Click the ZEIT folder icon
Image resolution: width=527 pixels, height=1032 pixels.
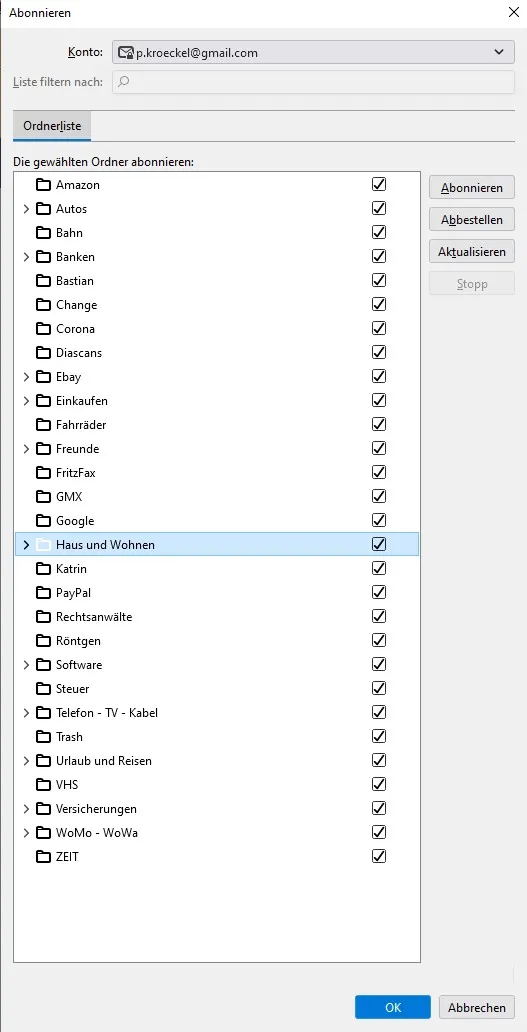click(x=43, y=857)
